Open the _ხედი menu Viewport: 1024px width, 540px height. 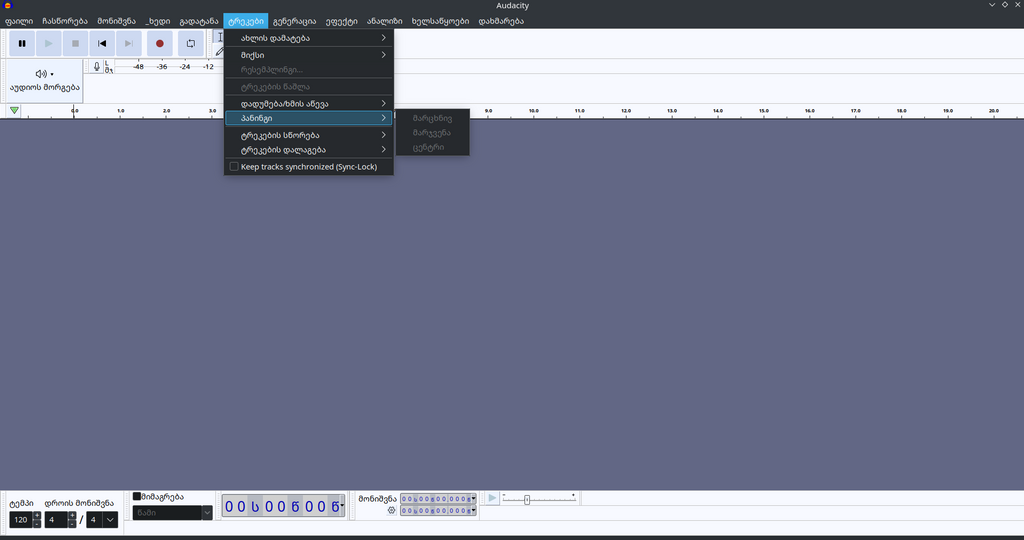click(x=157, y=21)
